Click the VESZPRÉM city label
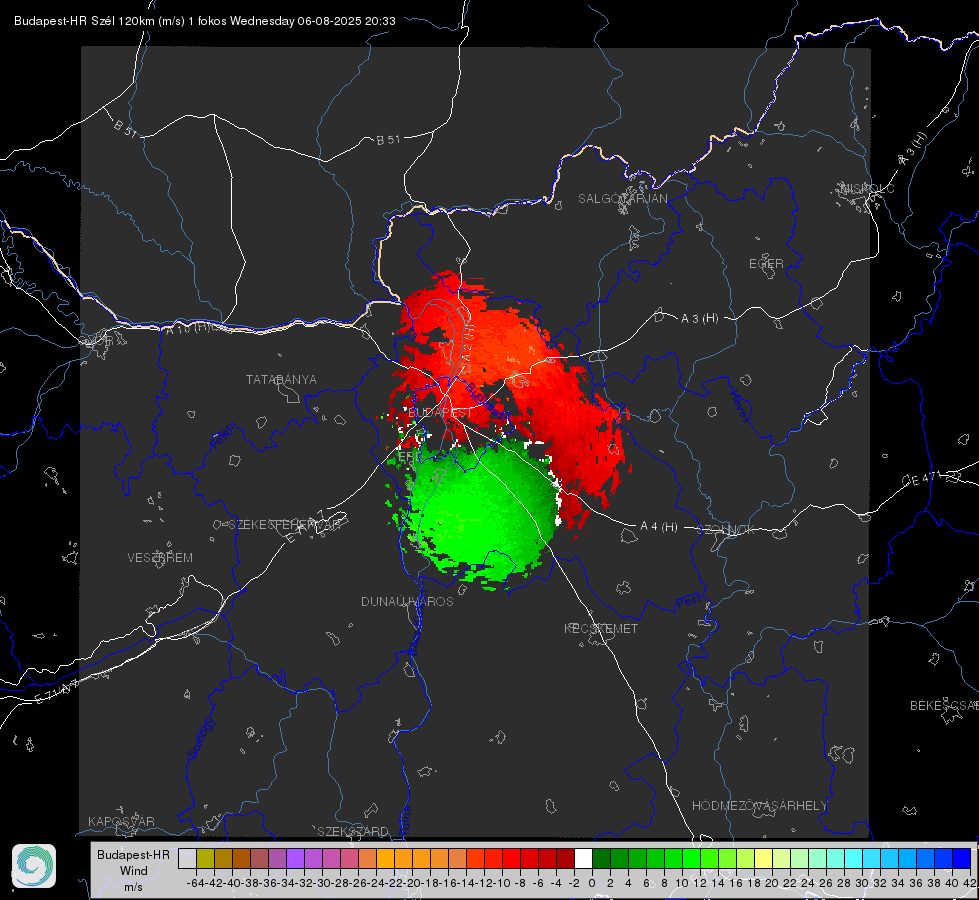Viewport: 979px width, 900px height. point(160,558)
